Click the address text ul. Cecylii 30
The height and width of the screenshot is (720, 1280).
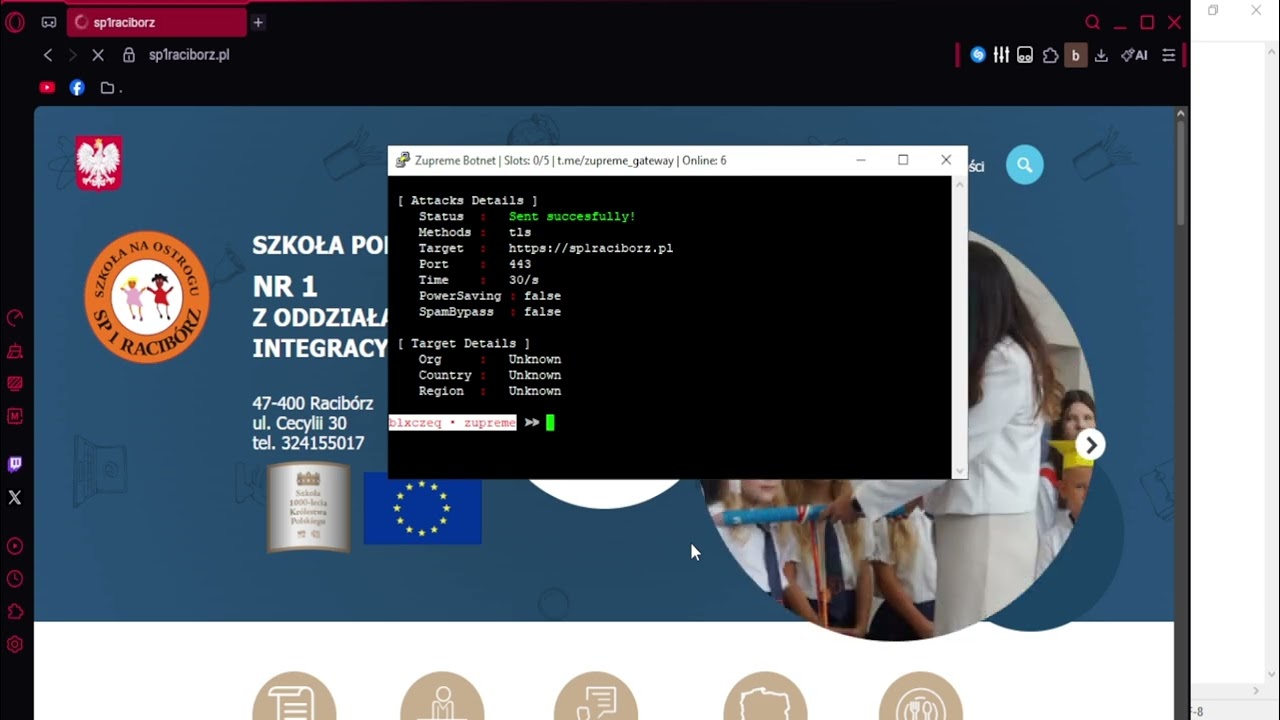click(x=299, y=423)
